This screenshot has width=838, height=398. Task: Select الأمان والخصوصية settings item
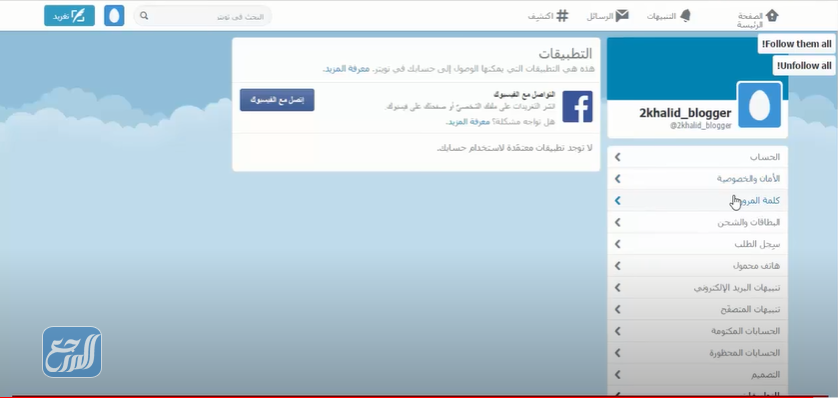(x=697, y=178)
